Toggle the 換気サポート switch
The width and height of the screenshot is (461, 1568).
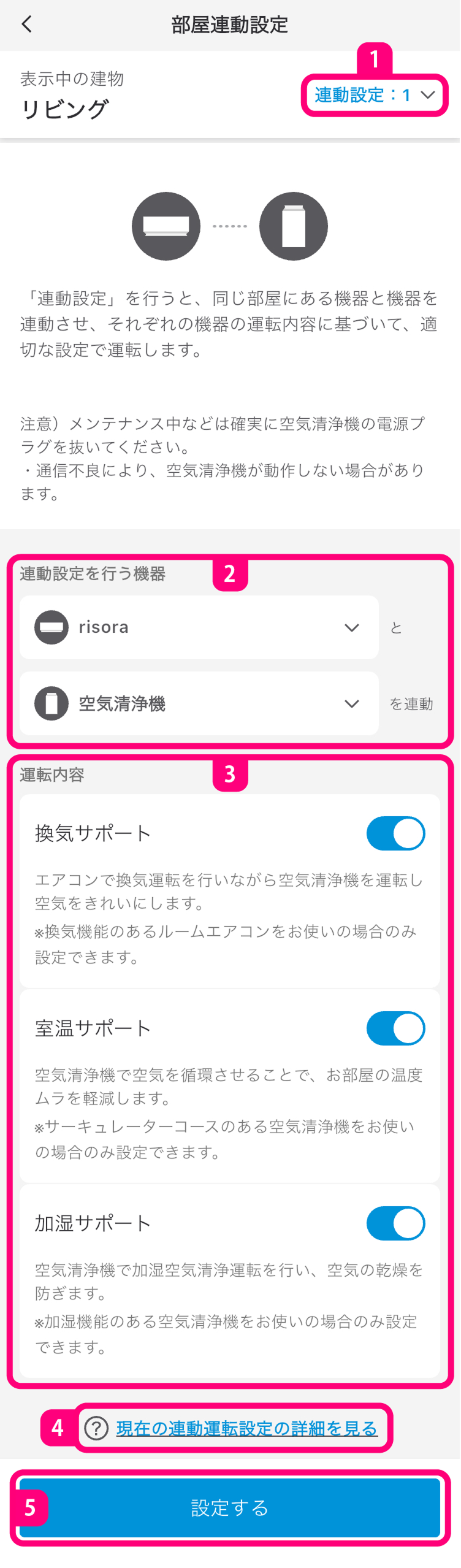(x=395, y=833)
